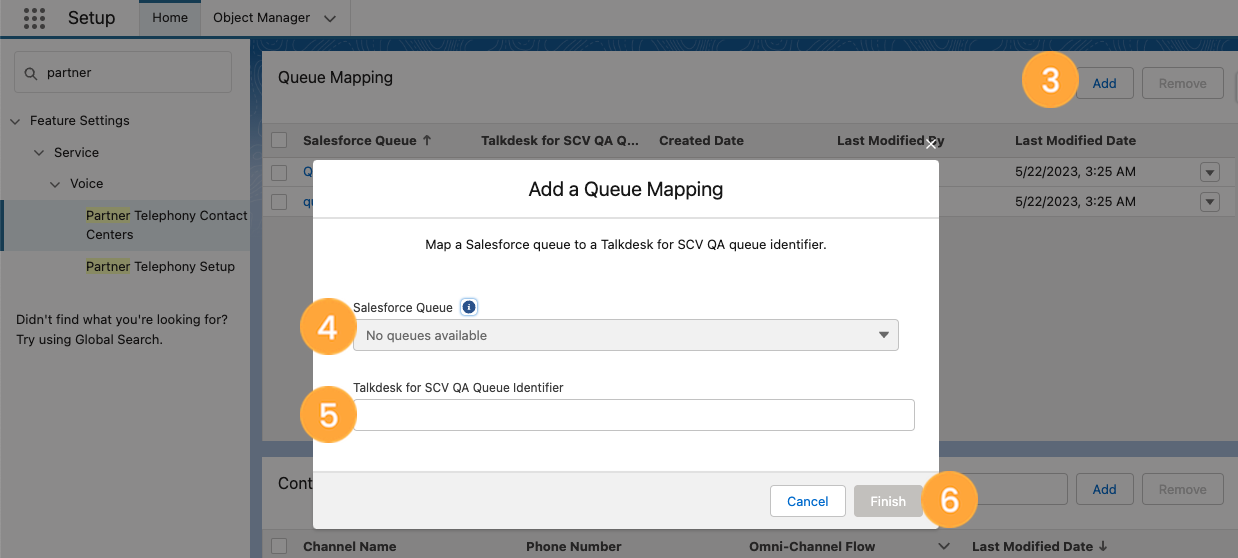Open the Salesforce Queue dropdown
The image size is (1238, 558).
(626, 335)
